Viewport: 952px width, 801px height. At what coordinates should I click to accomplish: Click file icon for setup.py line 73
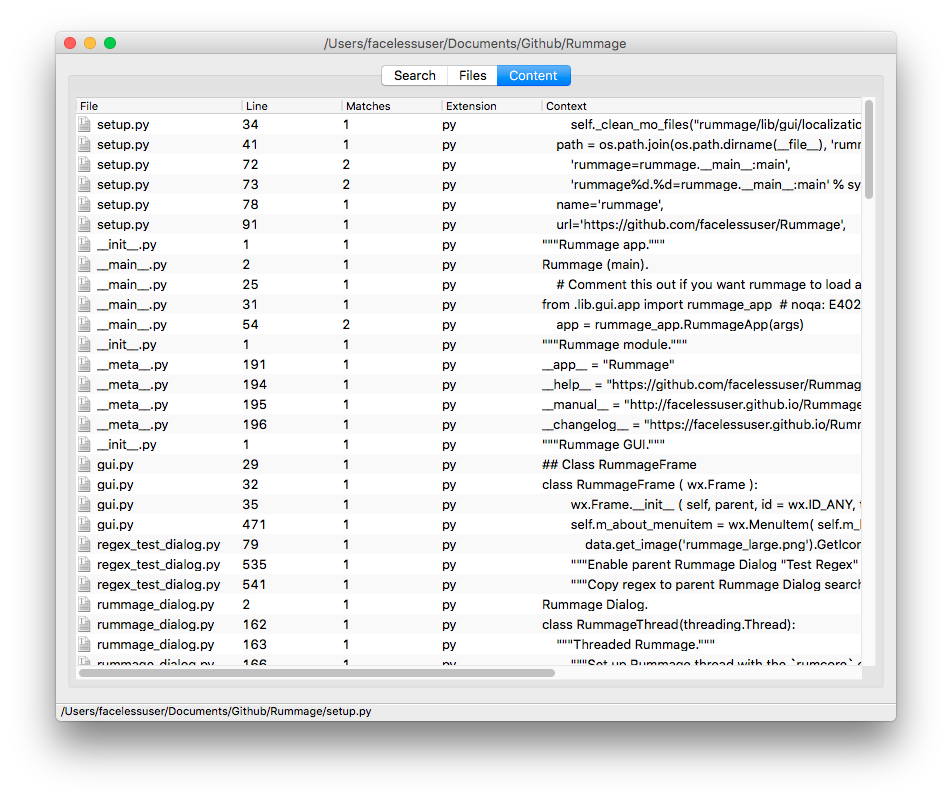(84, 185)
